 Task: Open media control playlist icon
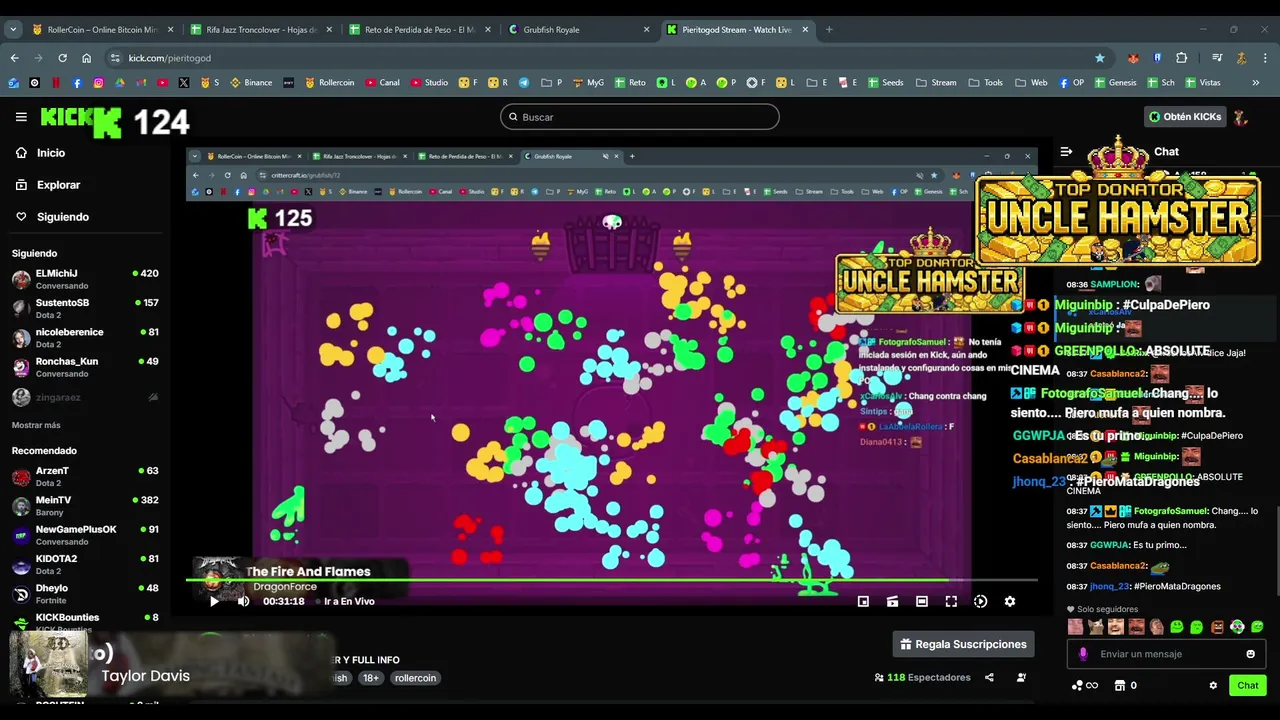tap(1217, 58)
